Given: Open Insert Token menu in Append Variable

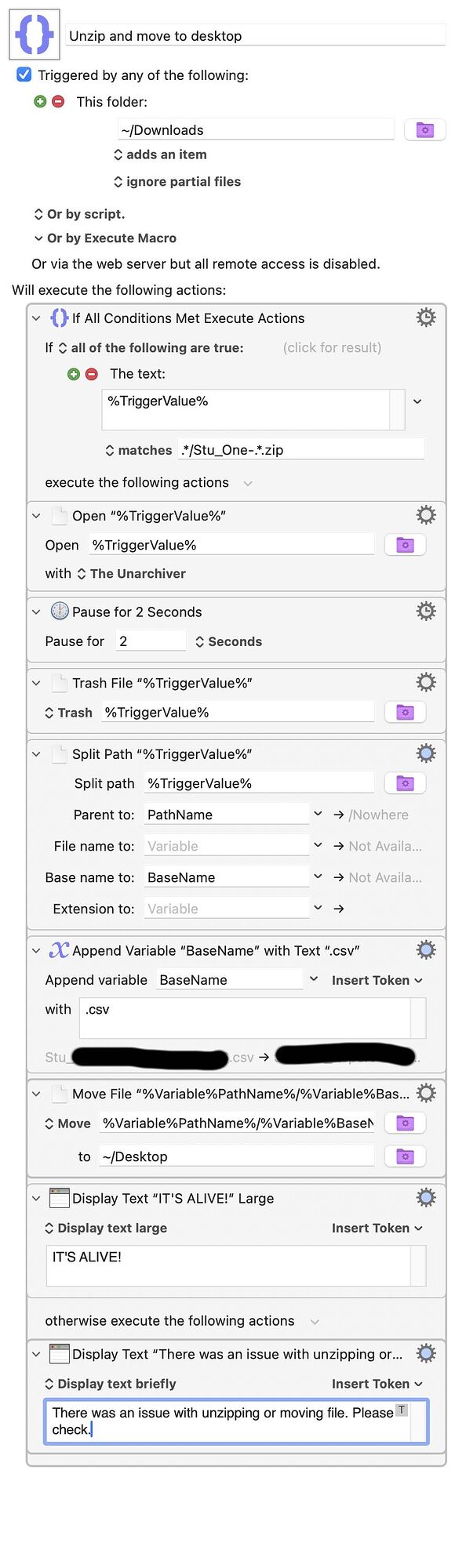Looking at the screenshot, I should 377,980.
